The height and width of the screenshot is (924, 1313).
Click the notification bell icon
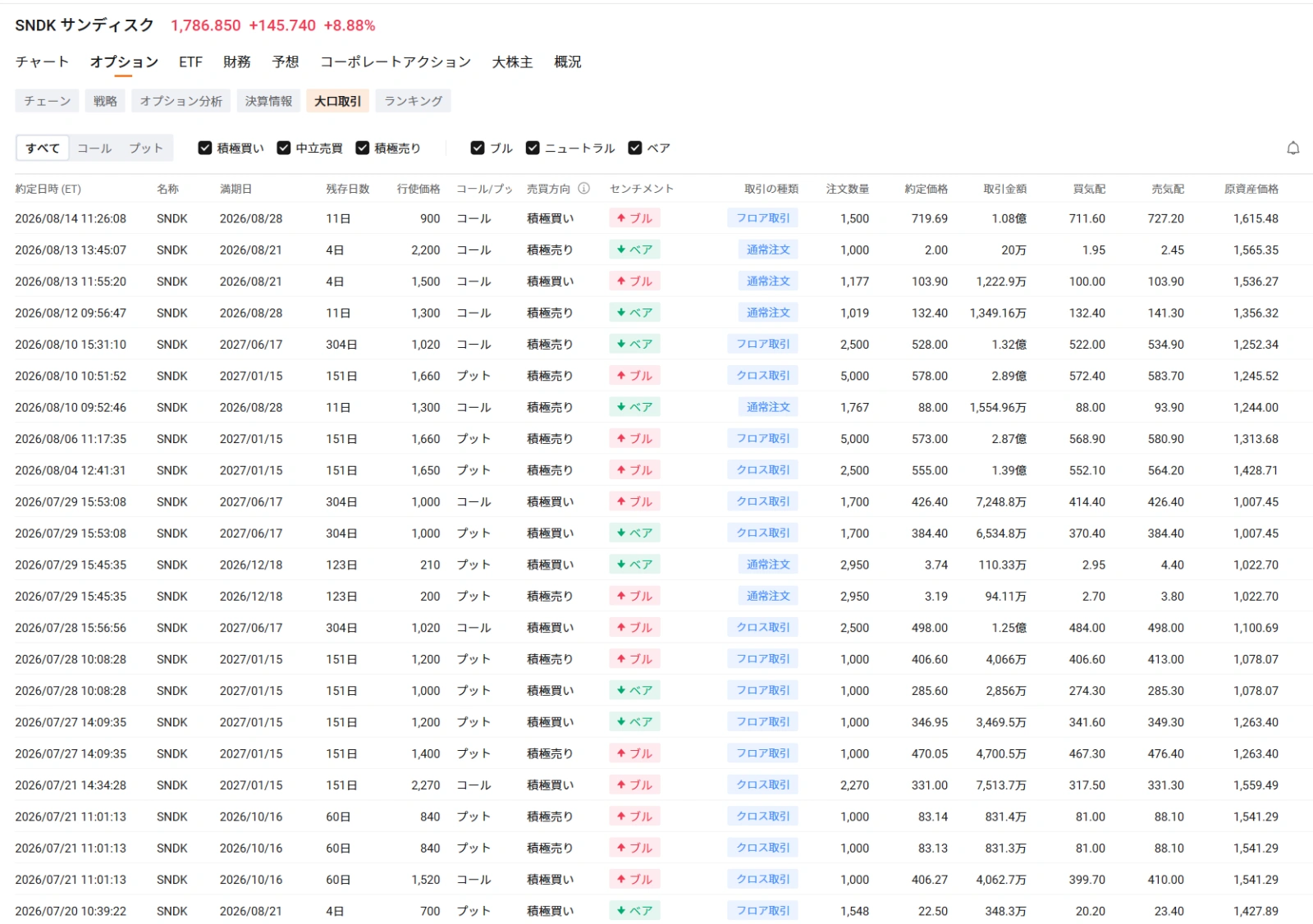[x=1292, y=149]
